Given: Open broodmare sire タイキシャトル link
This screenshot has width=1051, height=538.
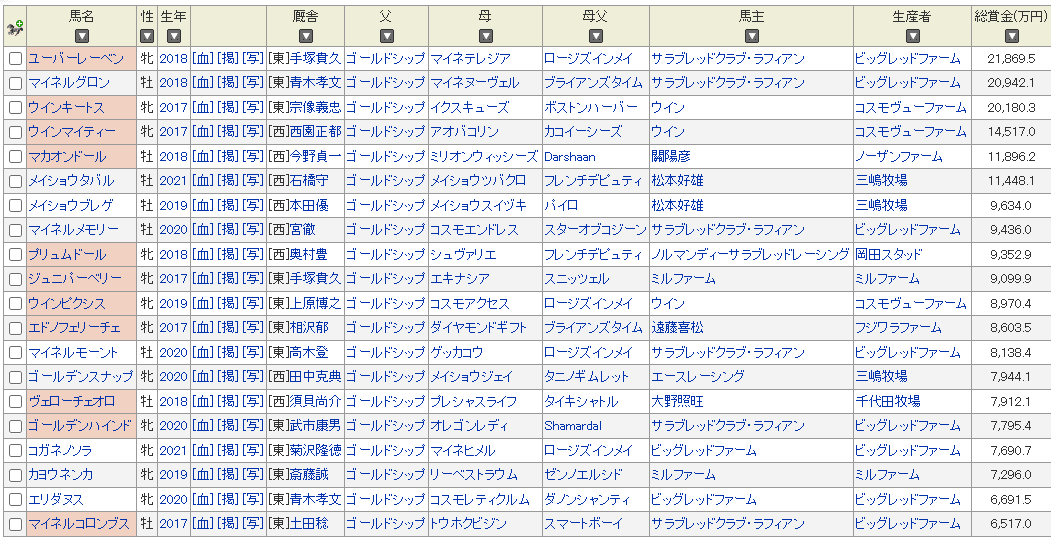Looking at the screenshot, I should click(581, 401).
